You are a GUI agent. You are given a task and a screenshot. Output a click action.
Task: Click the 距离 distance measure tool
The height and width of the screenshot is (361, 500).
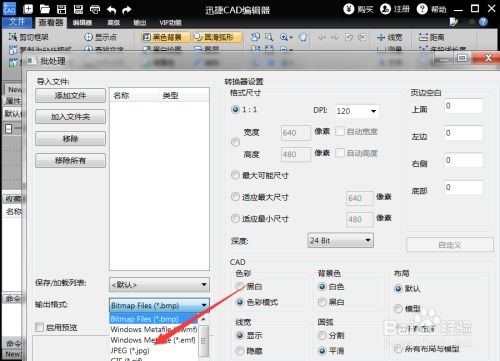(x=432, y=37)
